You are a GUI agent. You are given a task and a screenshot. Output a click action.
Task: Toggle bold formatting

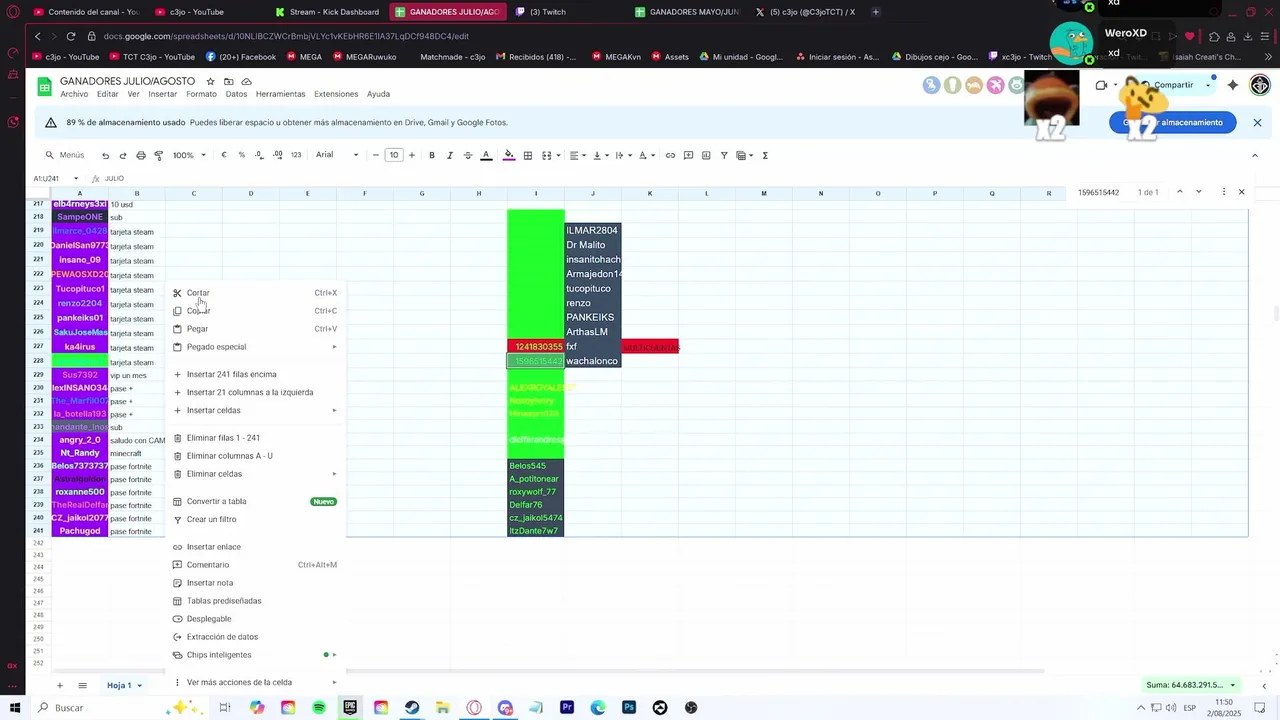pos(432,155)
